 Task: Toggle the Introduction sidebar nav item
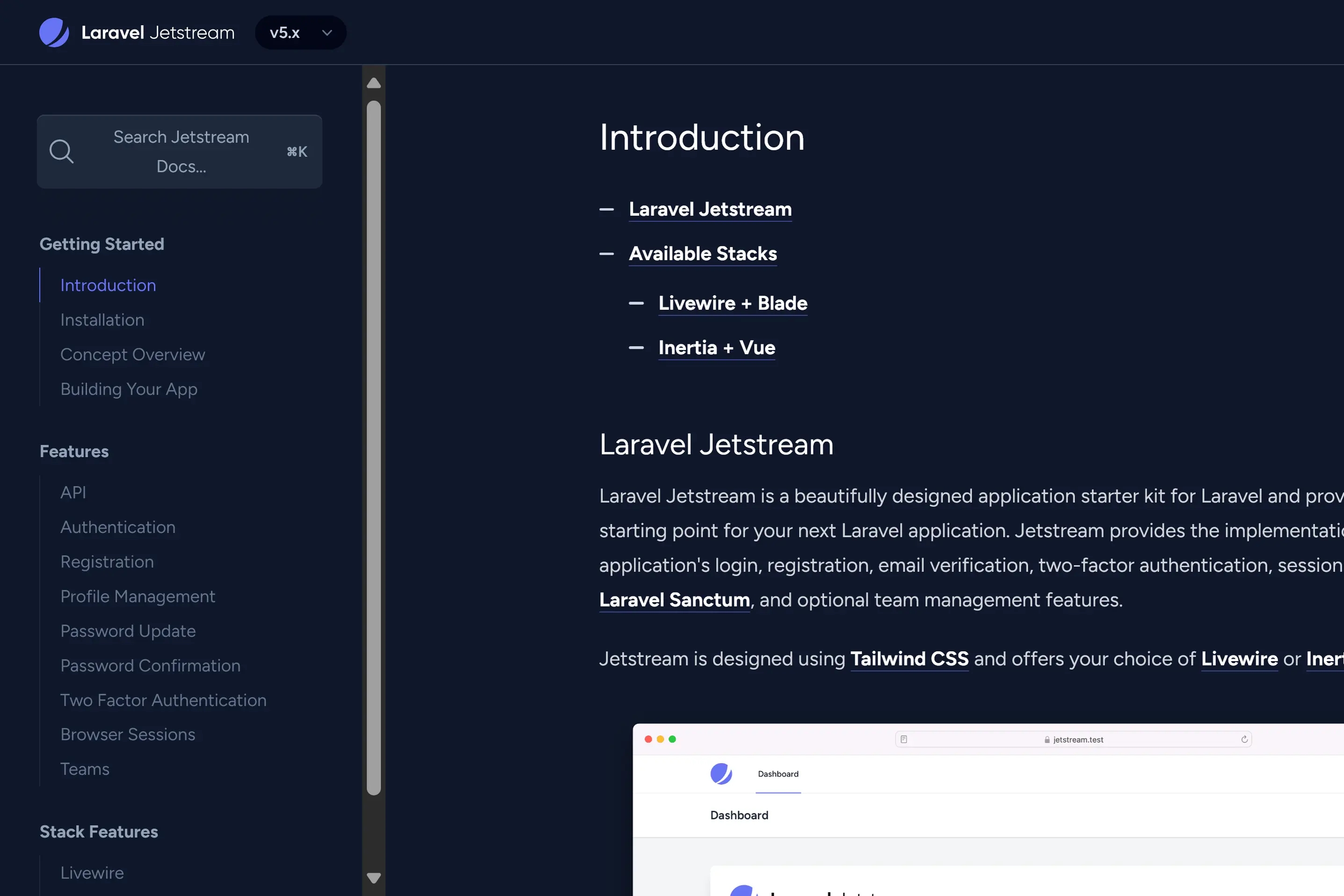[x=108, y=285]
